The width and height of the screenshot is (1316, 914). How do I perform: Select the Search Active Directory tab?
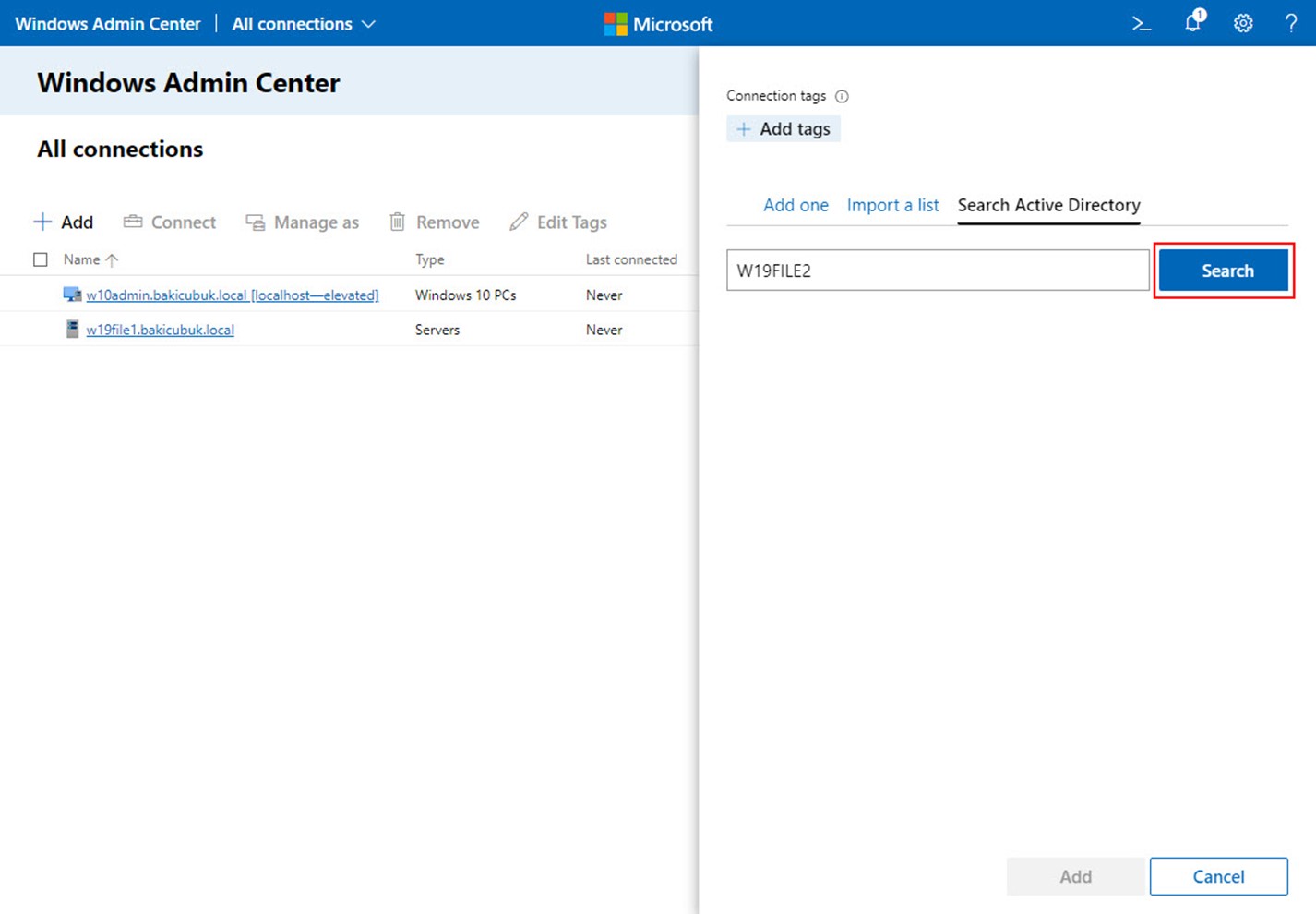[1048, 205]
